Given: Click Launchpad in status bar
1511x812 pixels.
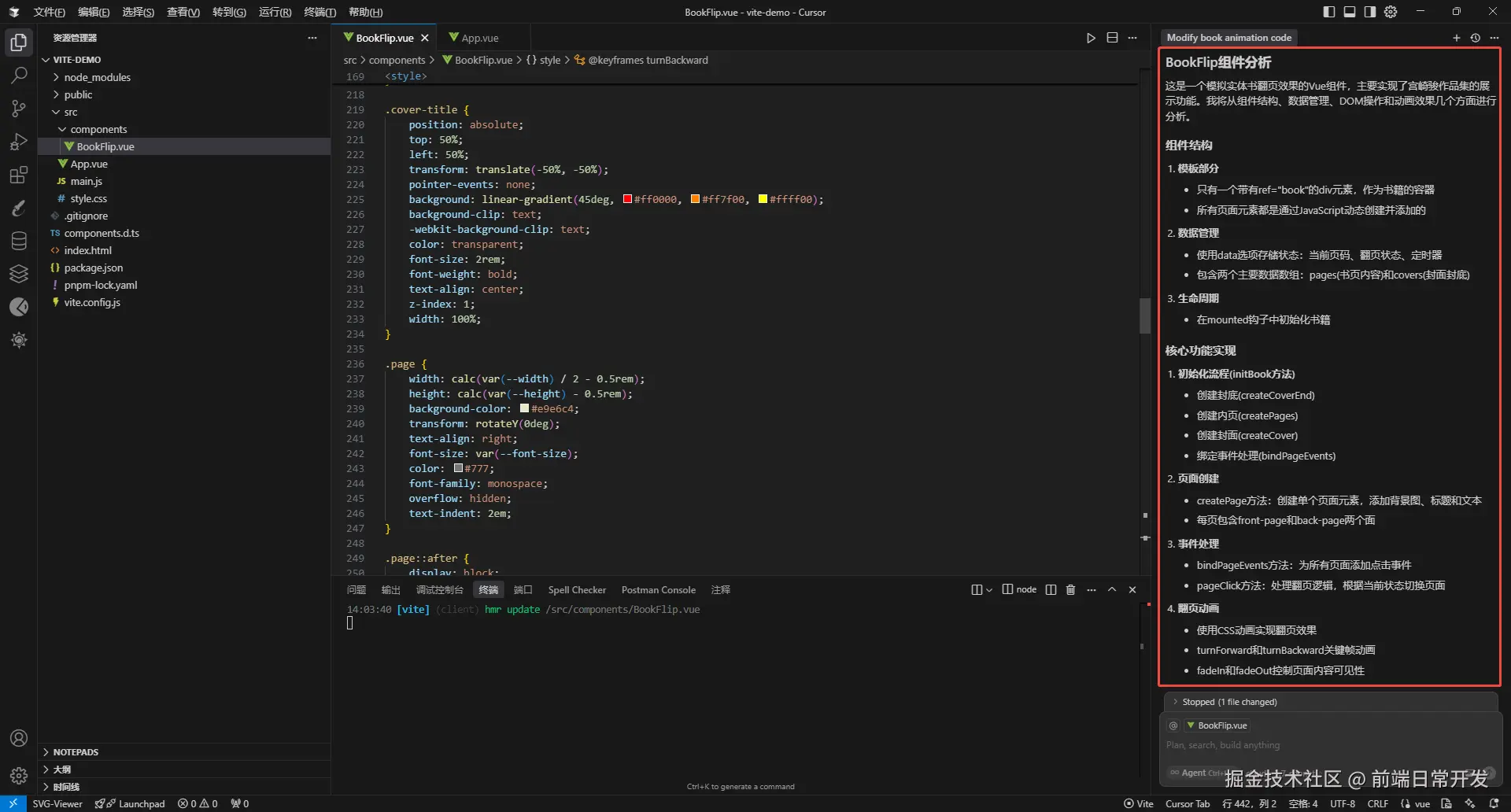Looking at the screenshot, I should (131, 803).
